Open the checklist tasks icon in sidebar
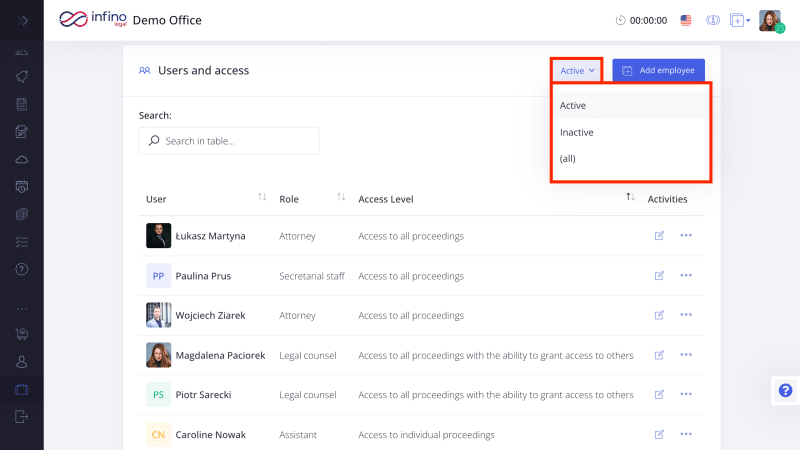Image resolution: width=800 pixels, height=450 pixels. pyautogui.click(x=22, y=242)
